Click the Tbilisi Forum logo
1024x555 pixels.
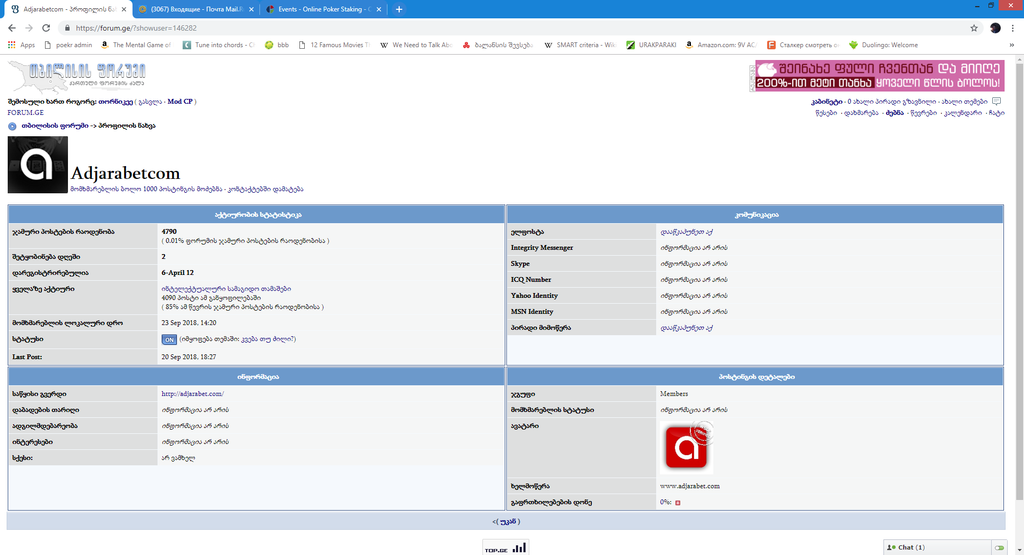click(x=77, y=77)
